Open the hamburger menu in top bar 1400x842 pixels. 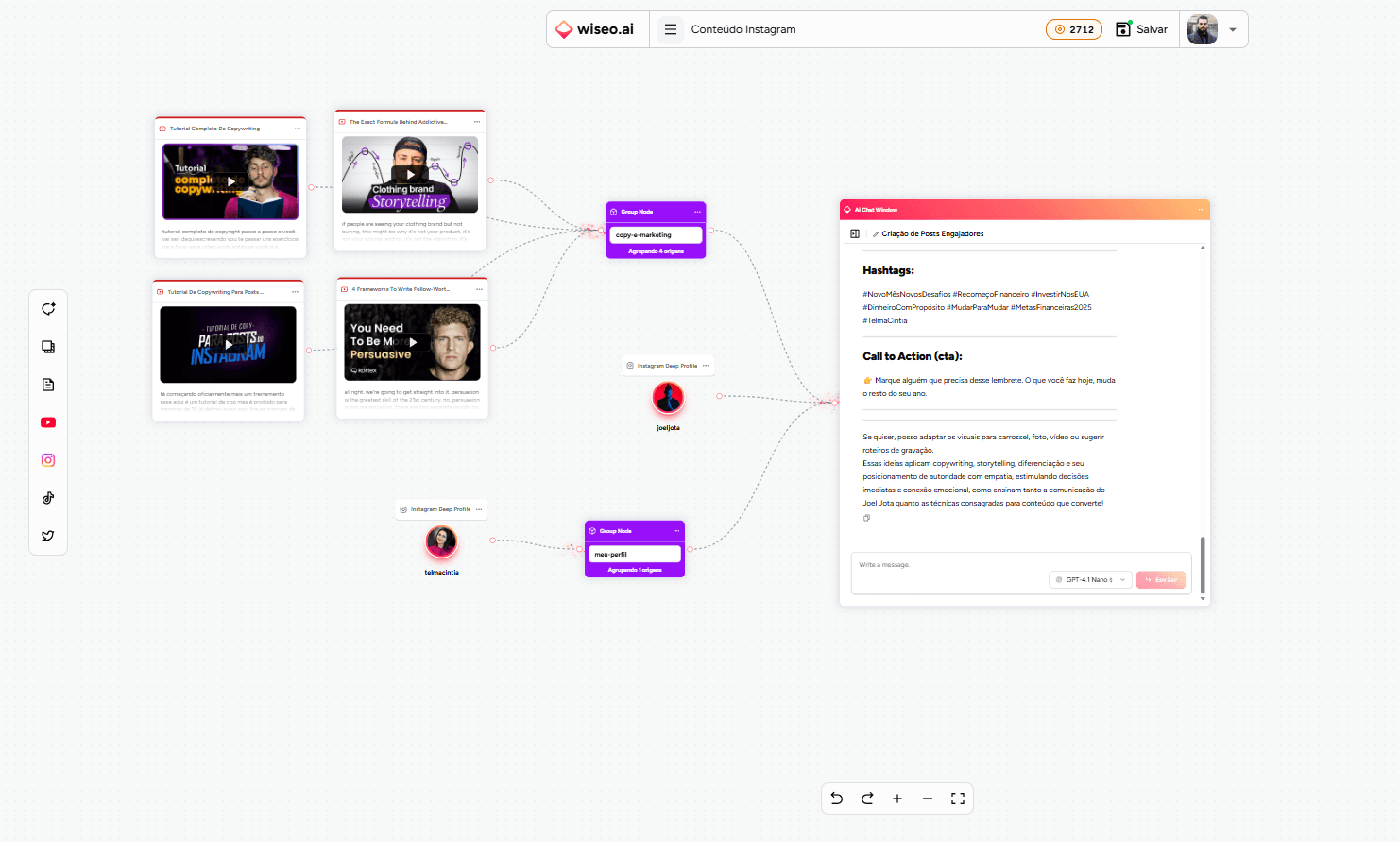(x=671, y=29)
